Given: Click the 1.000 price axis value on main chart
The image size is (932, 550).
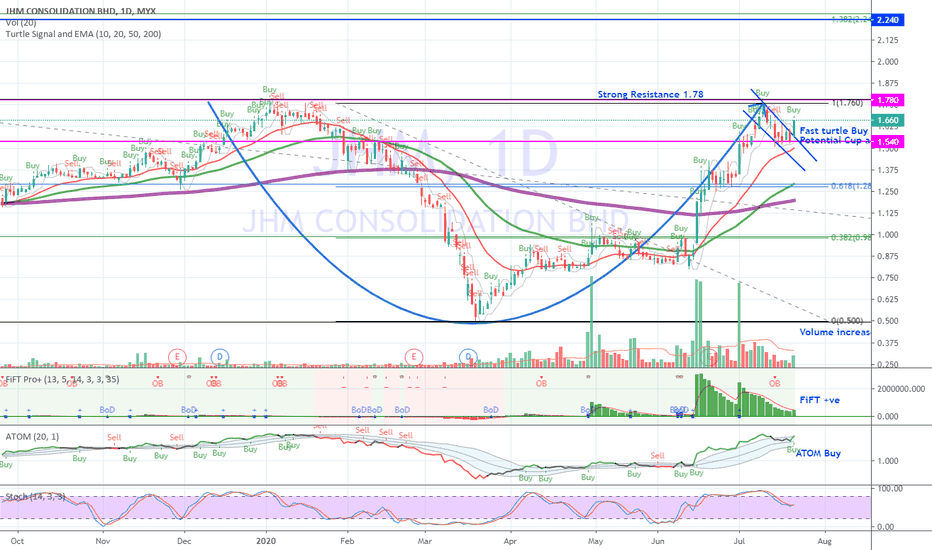Looking at the screenshot, I should tap(887, 235).
